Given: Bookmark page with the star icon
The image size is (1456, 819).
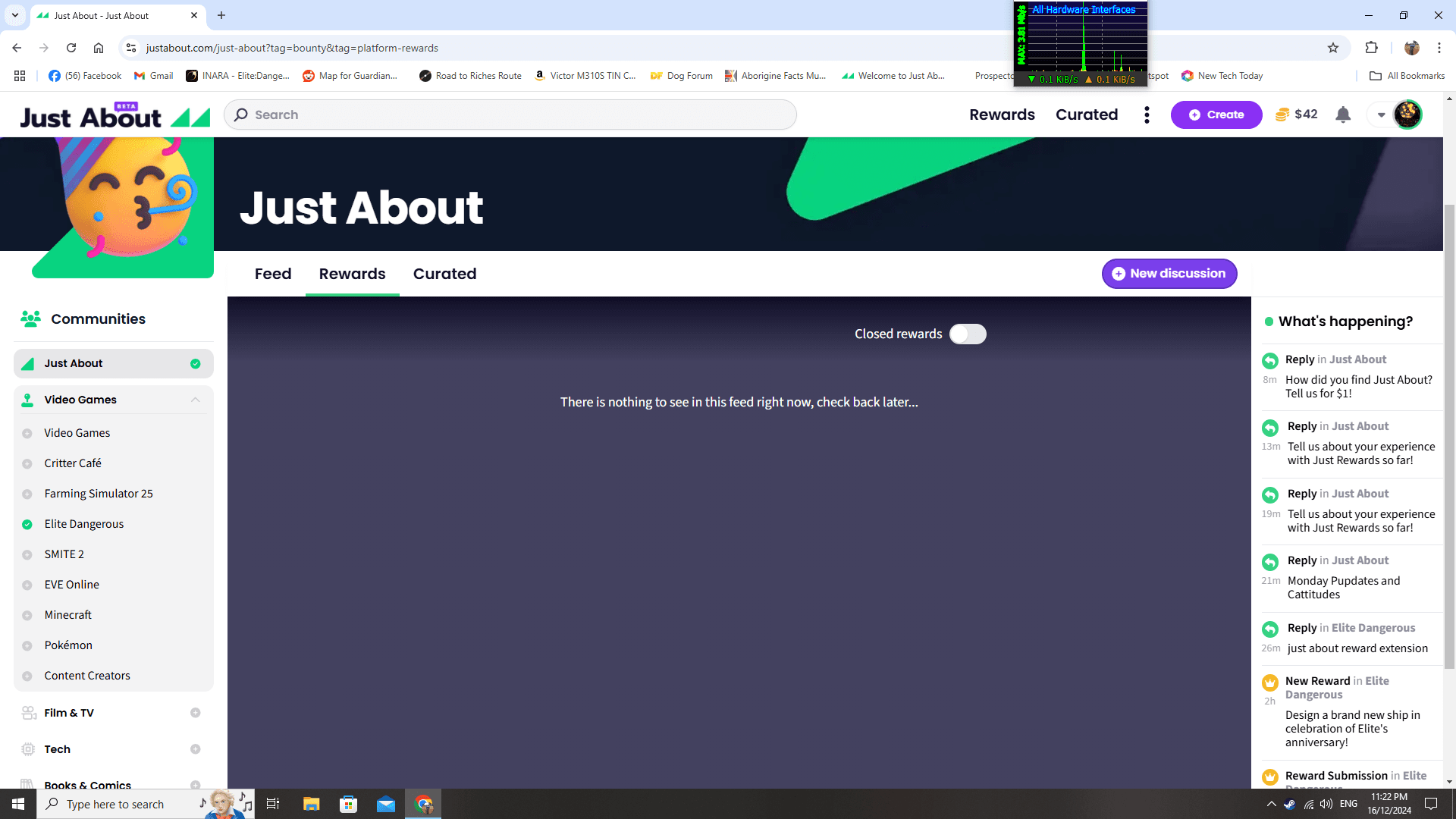Looking at the screenshot, I should [x=1333, y=48].
